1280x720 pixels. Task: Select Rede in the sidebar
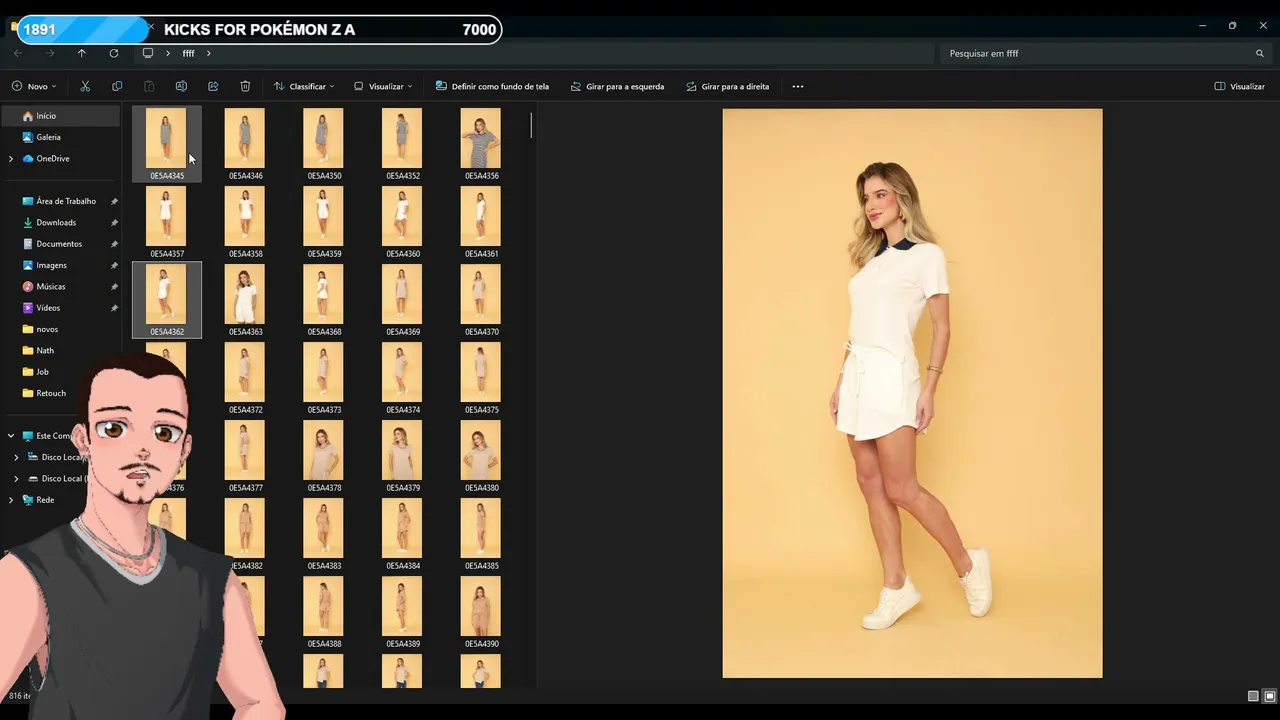(45, 500)
